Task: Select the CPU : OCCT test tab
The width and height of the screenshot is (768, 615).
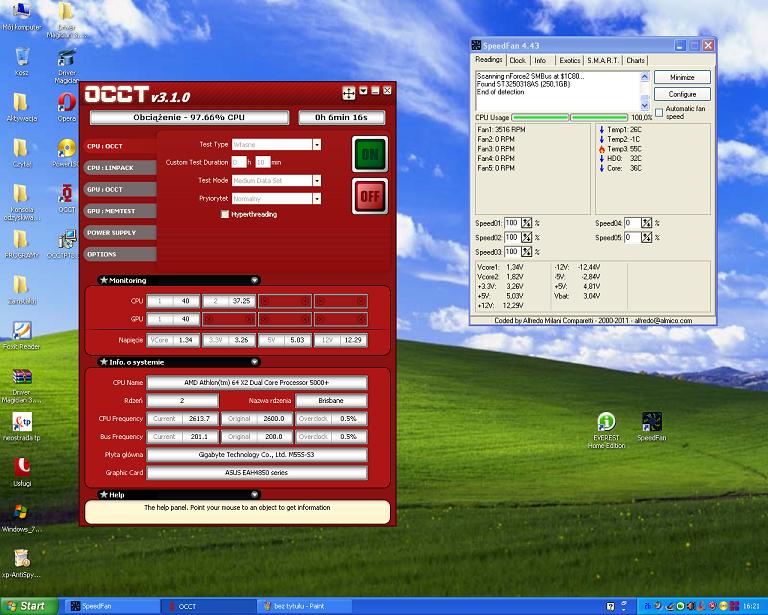Action: click(x=120, y=146)
